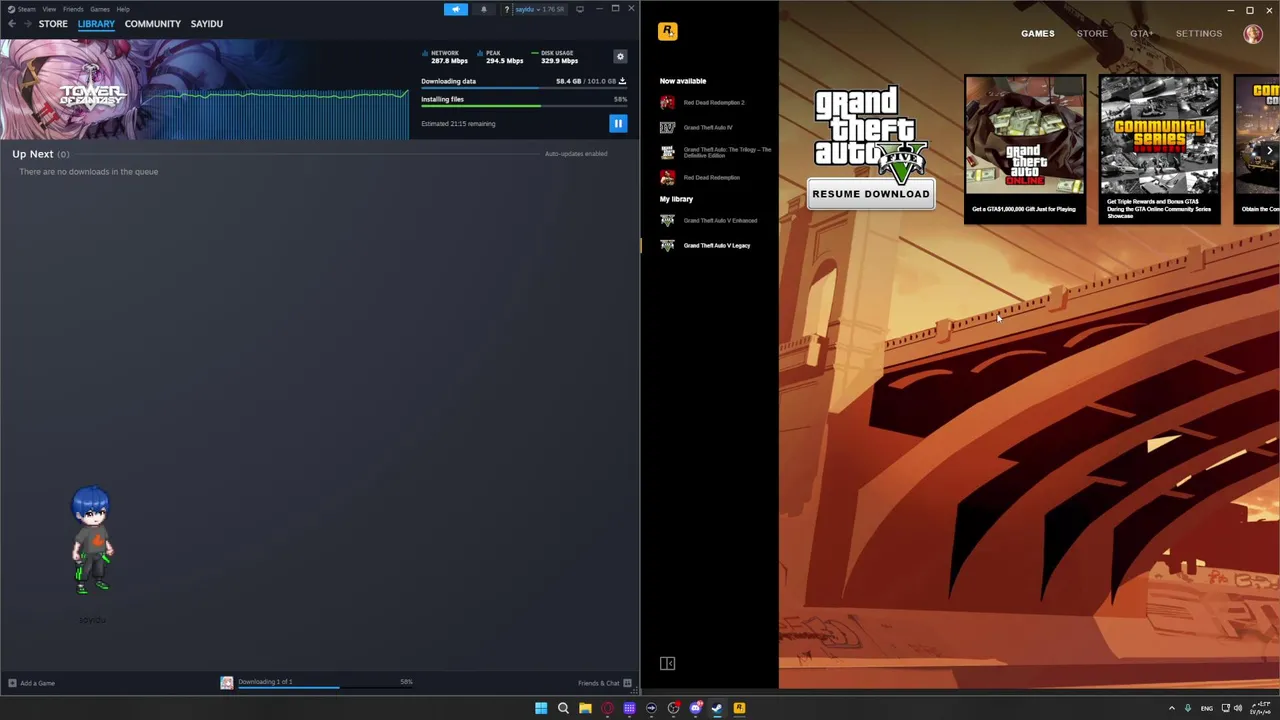This screenshot has height=720, width=1280.
Task: Switch to Steam COMMUNITY tab
Action: pos(153,23)
